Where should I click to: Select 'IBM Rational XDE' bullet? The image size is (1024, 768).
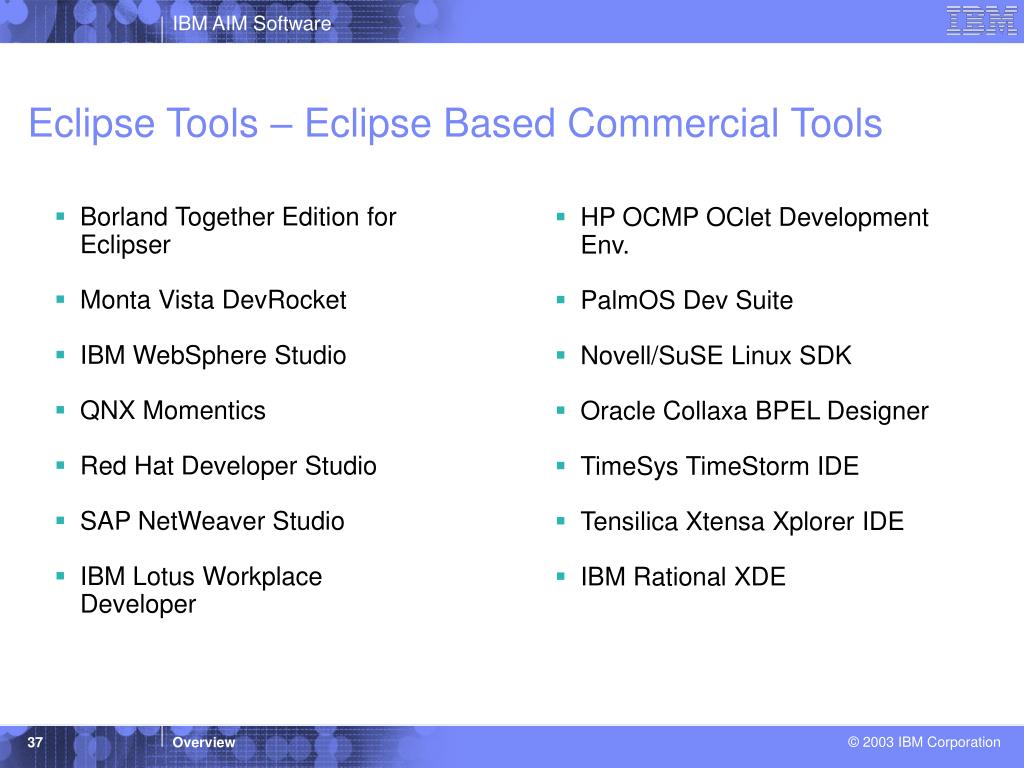coord(683,577)
